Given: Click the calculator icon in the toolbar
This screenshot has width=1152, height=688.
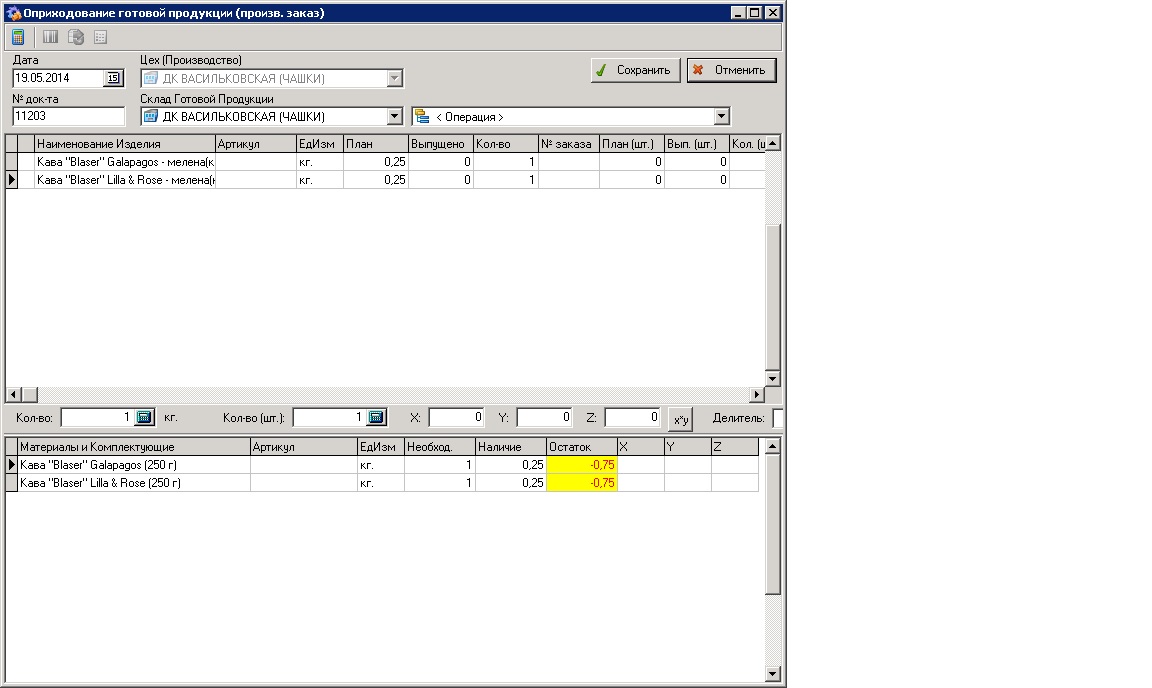Looking at the screenshot, I should click(18, 37).
